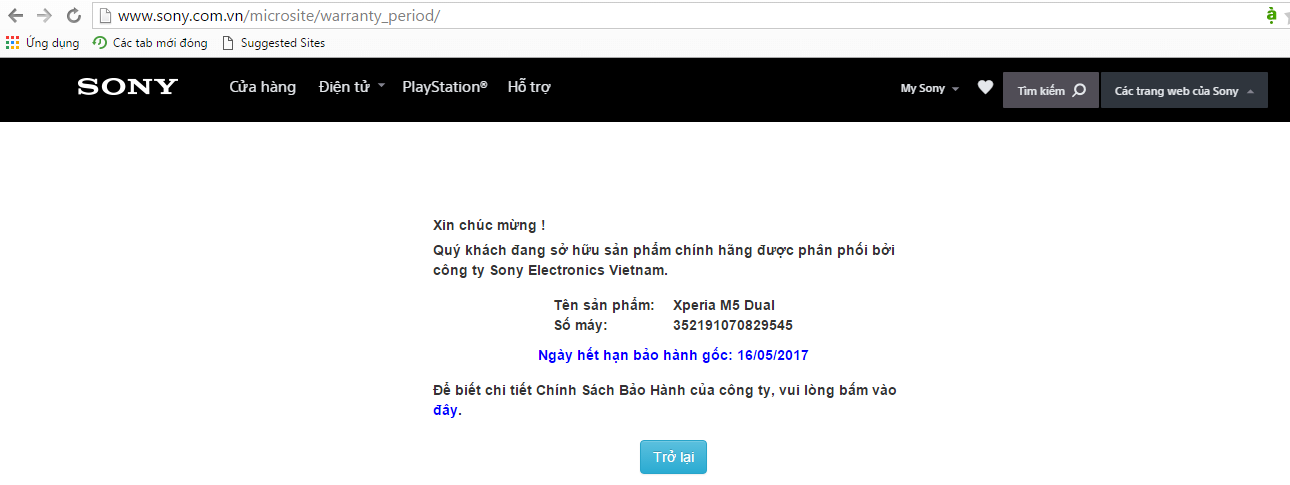Open the Hỗ trợ menu item
The image size is (1290, 485).
(x=529, y=87)
